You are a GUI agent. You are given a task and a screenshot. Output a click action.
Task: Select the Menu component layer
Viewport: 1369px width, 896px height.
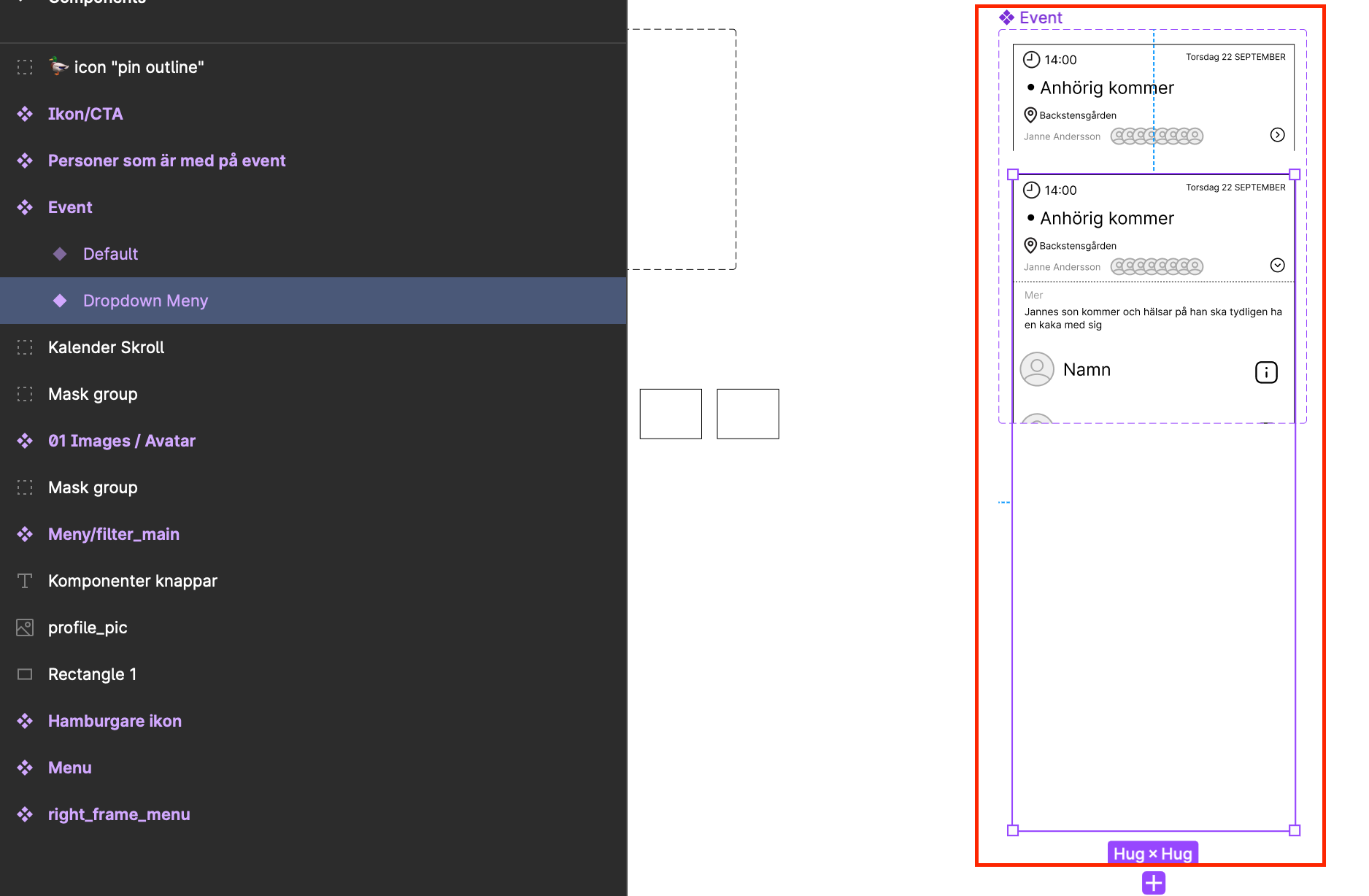[x=313, y=768]
